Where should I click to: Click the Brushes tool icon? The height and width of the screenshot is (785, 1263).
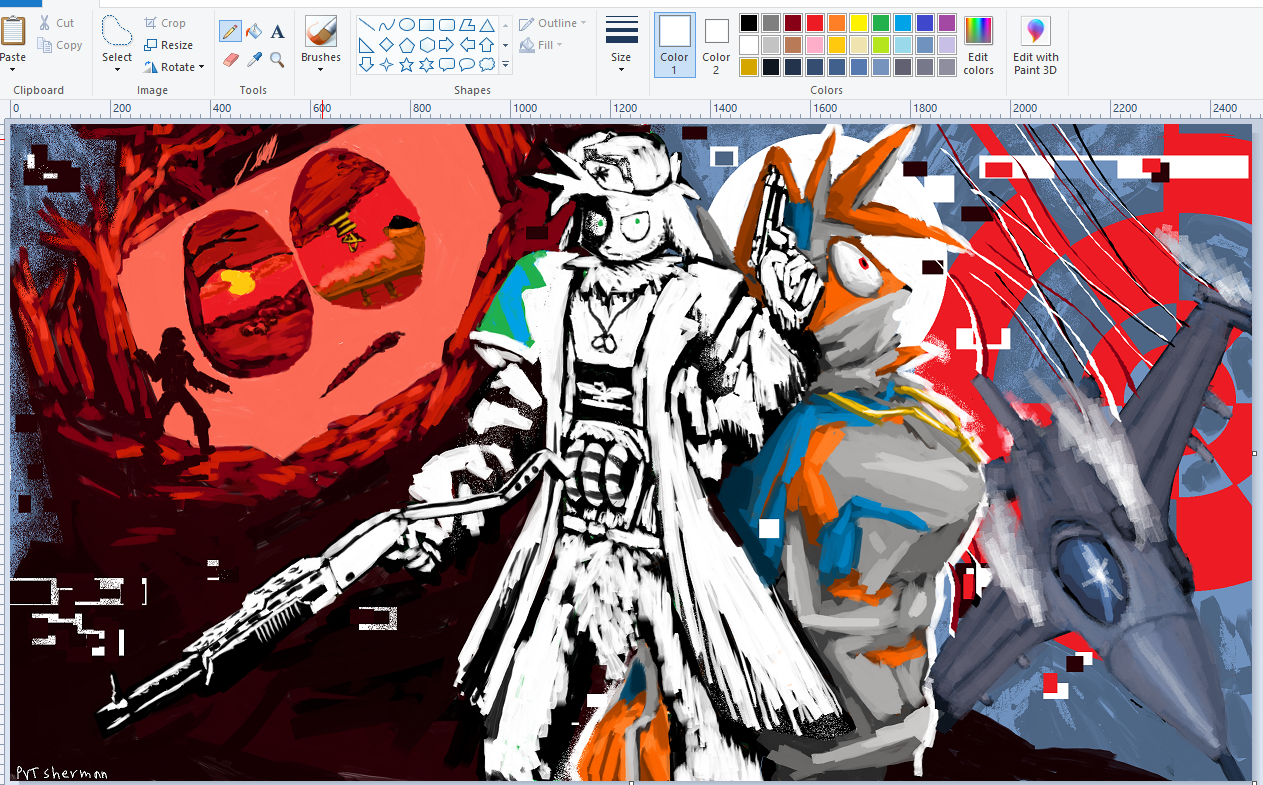(321, 30)
